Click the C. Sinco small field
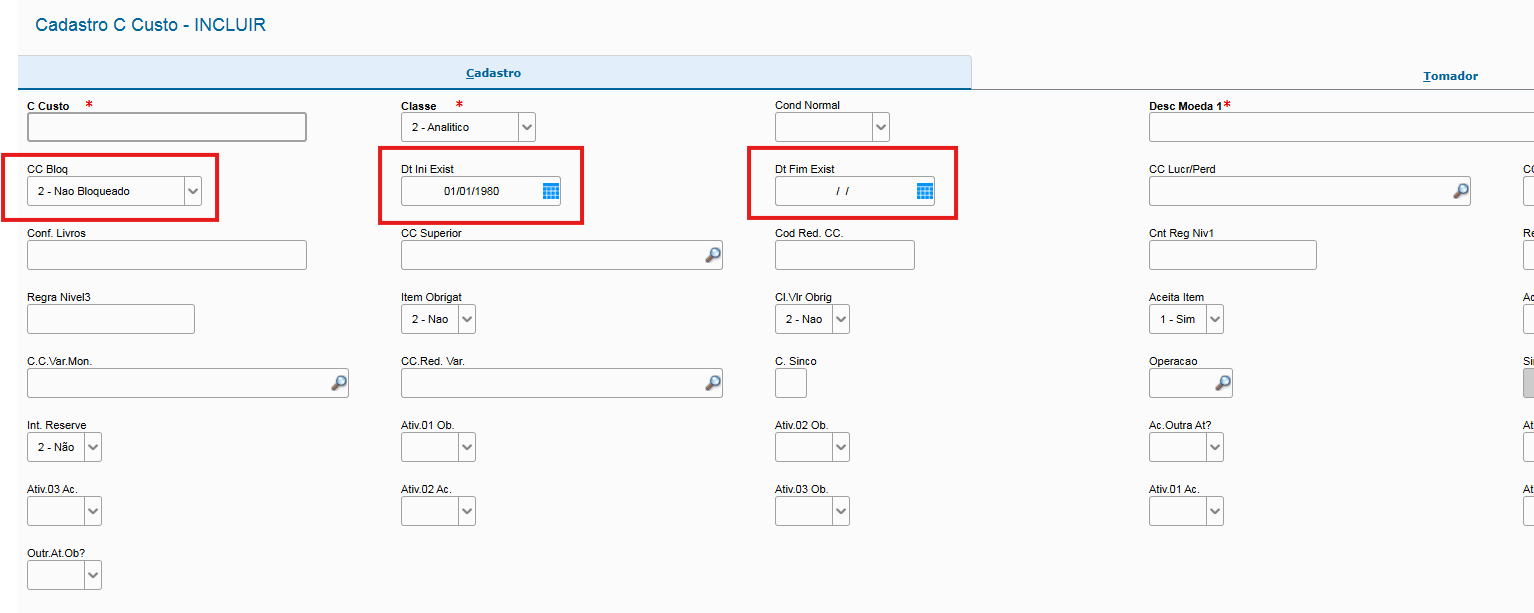The height and width of the screenshot is (613, 1534). pyautogui.click(x=791, y=383)
